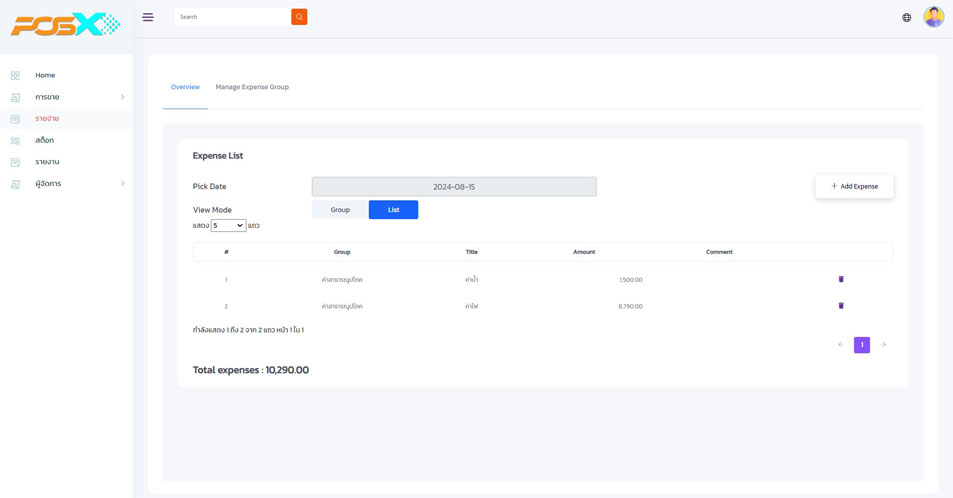Open the rows-per-page dropdown showing 5

click(228, 226)
